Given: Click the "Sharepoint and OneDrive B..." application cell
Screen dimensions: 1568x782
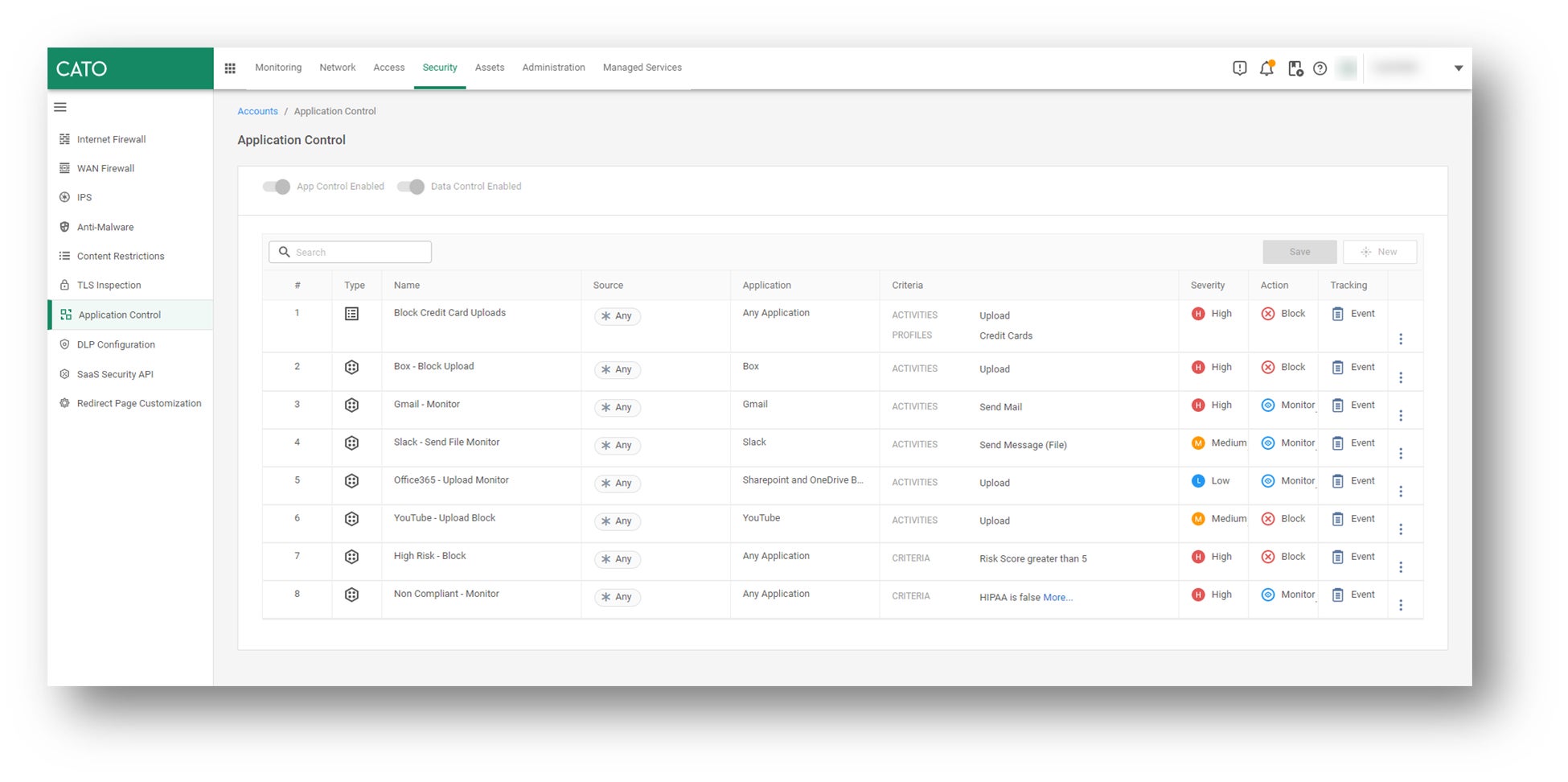Looking at the screenshot, I should [x=802, y=480].
